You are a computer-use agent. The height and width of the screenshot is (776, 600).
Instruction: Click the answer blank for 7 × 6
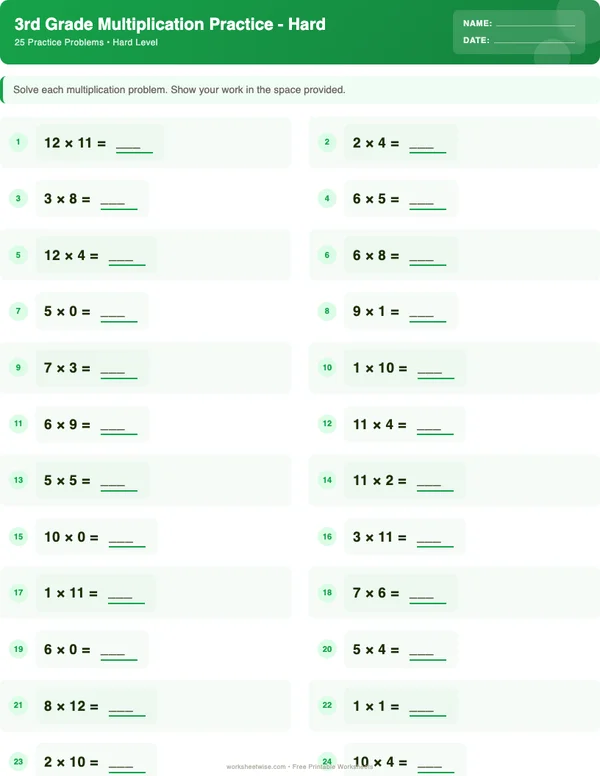pyautogui.click(x=427, y=596)
